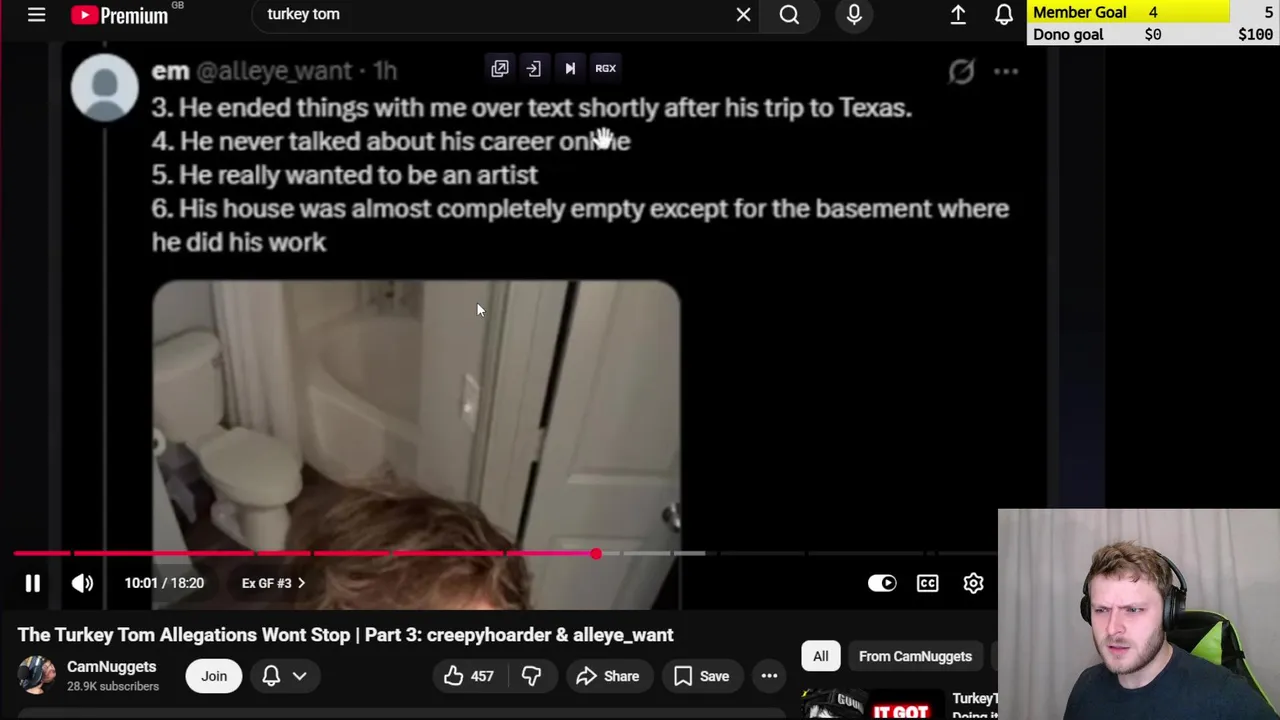Screen dimensions: 1280x720
Task: Open the tweet's three-dot more menu
Action: (1005, 71)
